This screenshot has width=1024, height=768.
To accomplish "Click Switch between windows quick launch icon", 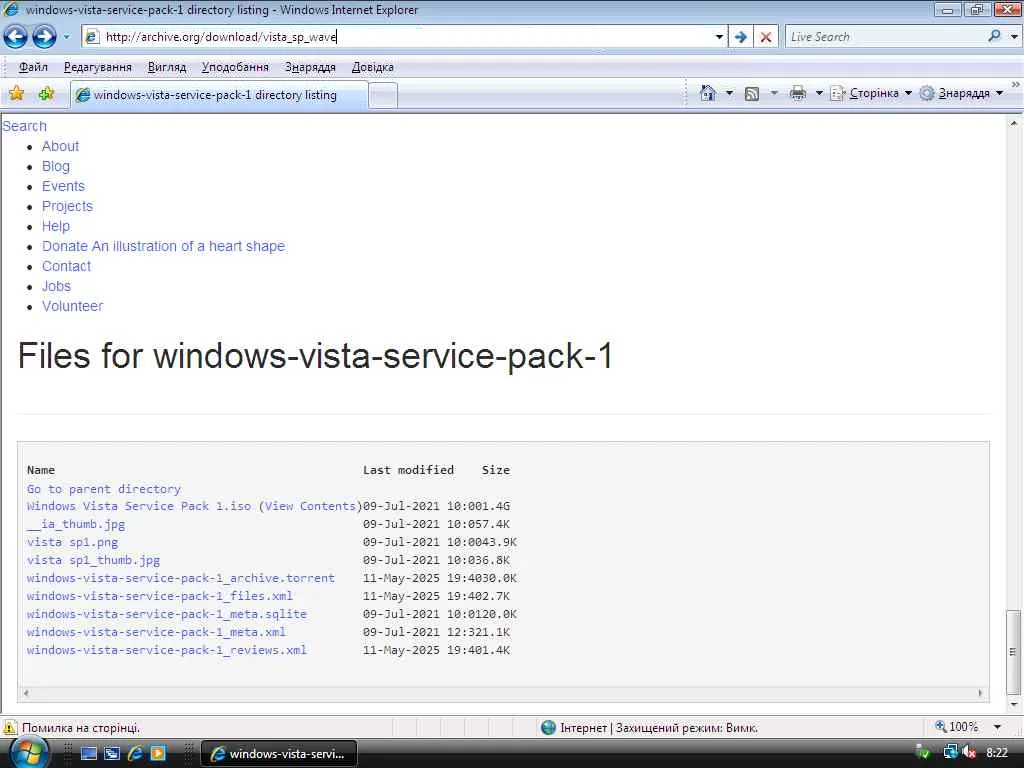I will 112,753.
